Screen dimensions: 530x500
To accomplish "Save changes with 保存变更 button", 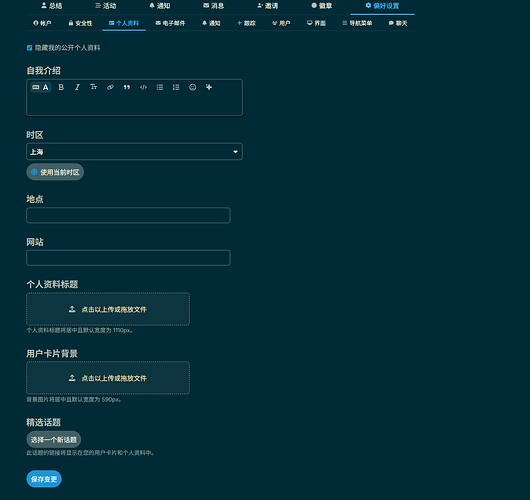I will (x=44, y=479).
